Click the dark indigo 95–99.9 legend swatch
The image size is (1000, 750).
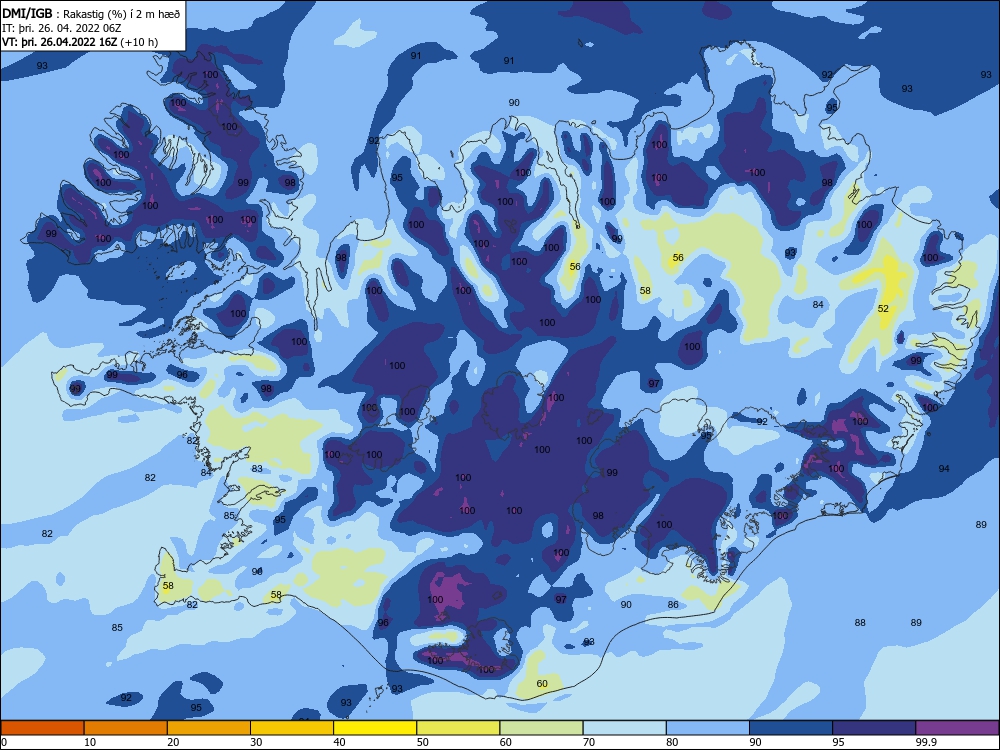click(x=874, y=728)
